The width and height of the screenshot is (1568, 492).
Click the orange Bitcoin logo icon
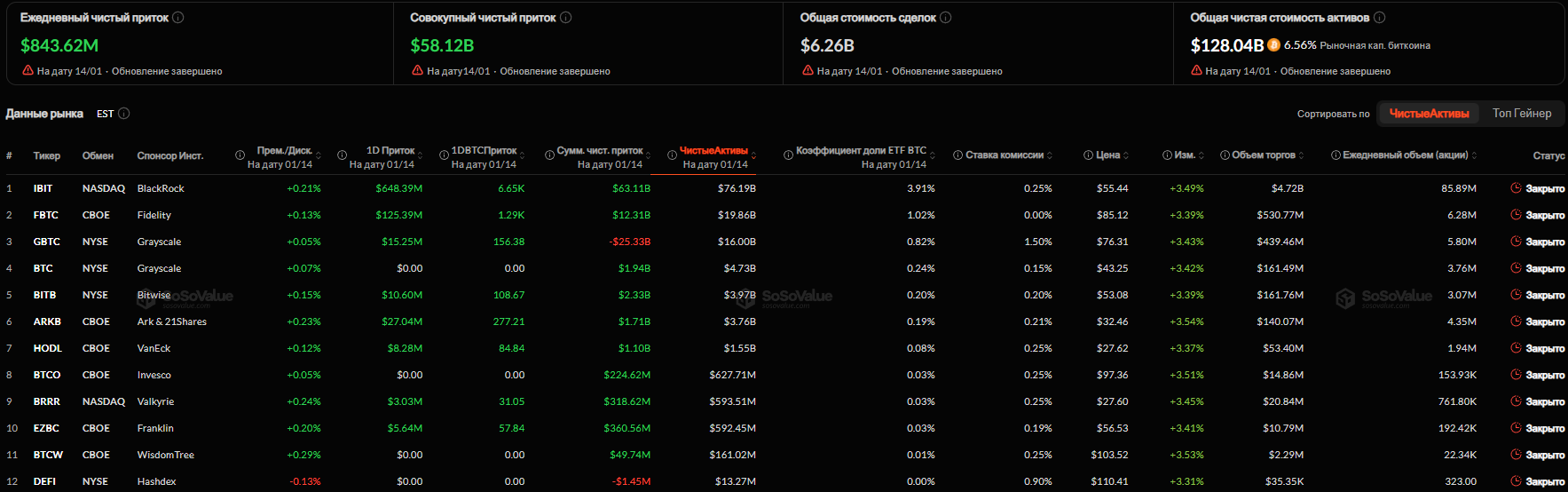tap(1274, 45)
